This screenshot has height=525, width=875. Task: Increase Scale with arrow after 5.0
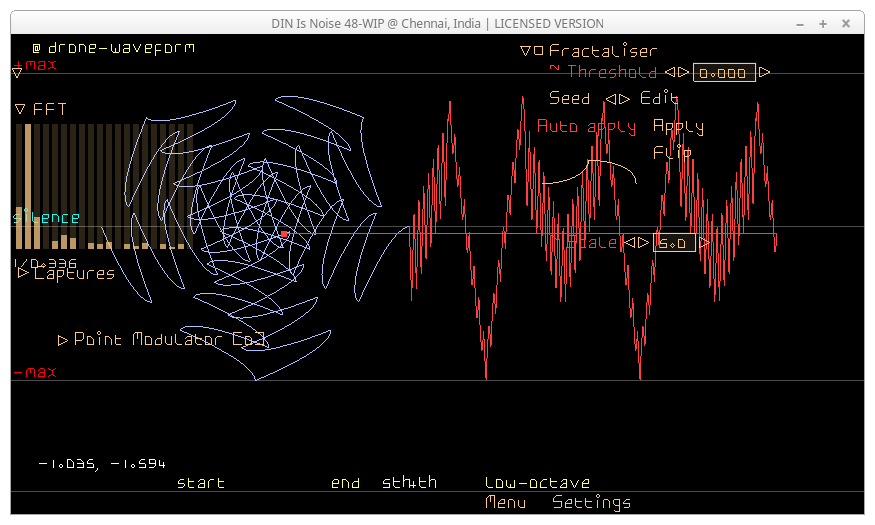pyautogui.click(x=704, y=243)
